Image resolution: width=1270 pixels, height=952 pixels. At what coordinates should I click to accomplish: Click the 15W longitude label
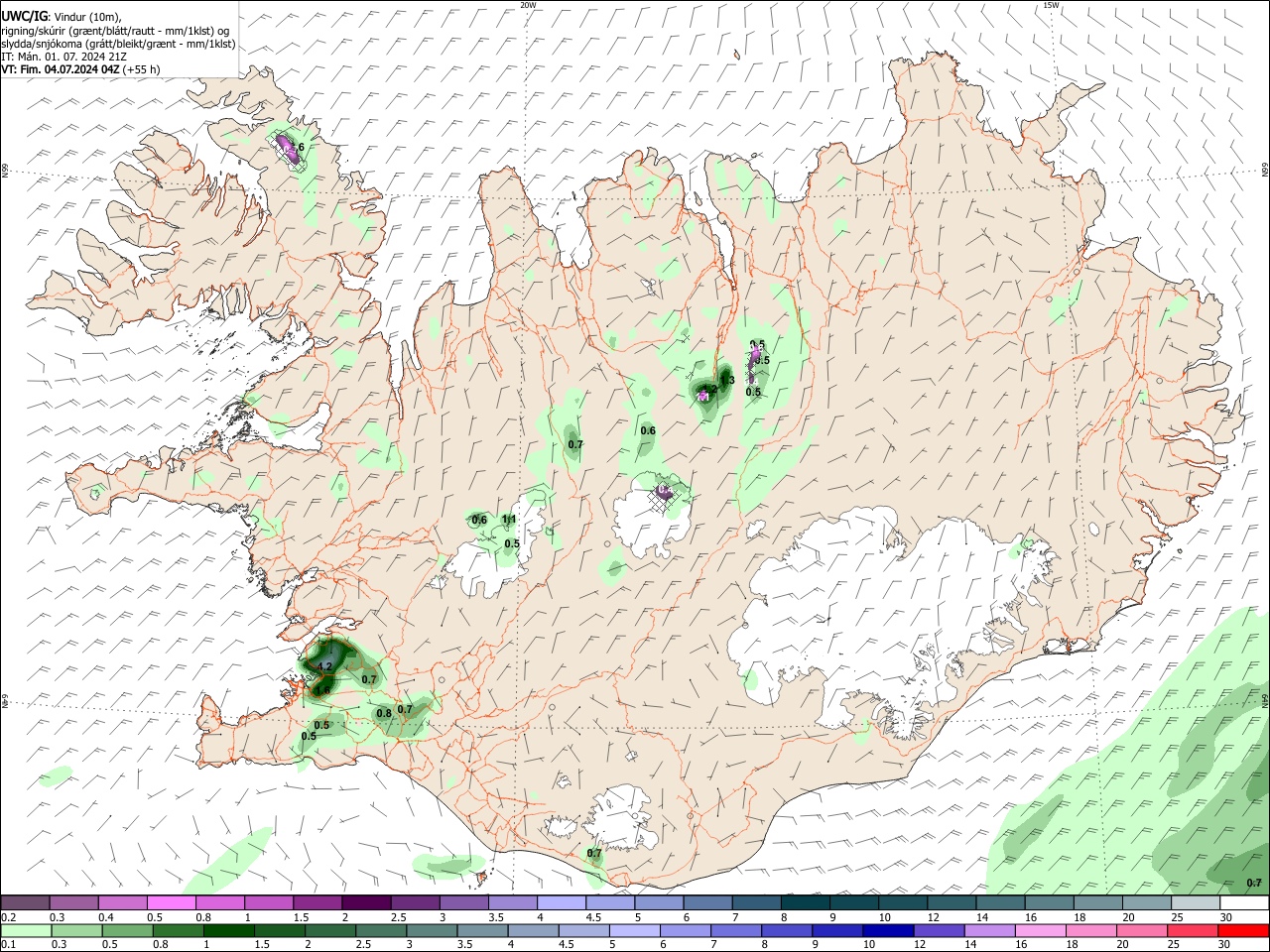1052,5
